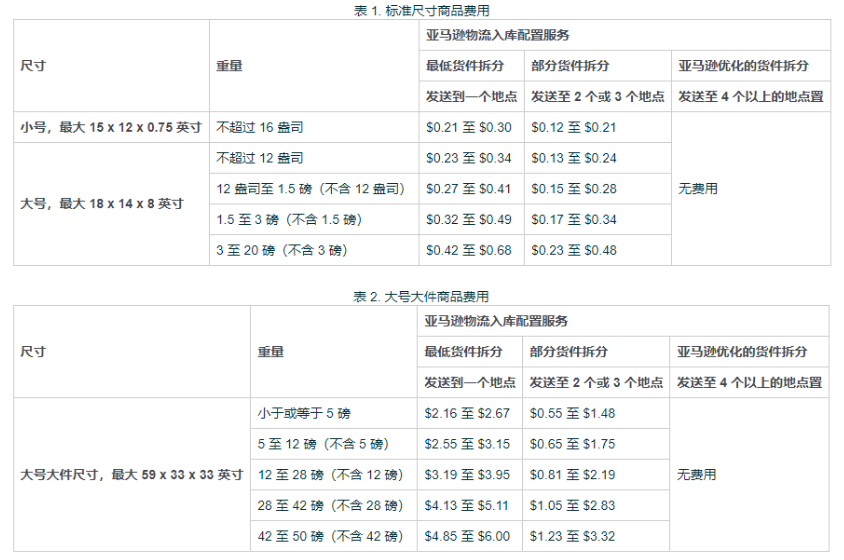
Task: Click '亚马逊物流入库配置服务' header in Table 1
Action: click(497, 35)
